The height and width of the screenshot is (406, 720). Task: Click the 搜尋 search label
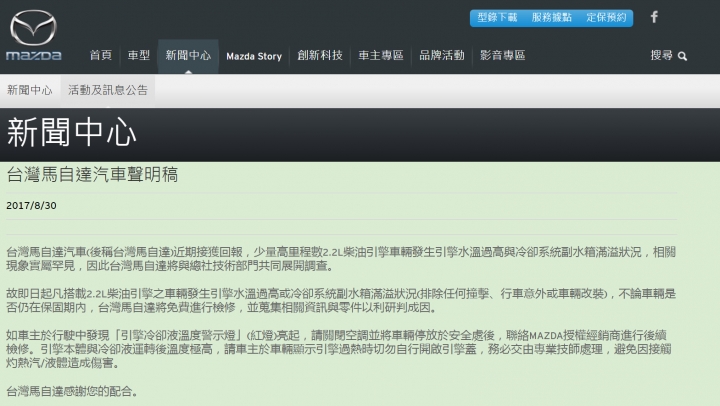[x=662, y=56]
